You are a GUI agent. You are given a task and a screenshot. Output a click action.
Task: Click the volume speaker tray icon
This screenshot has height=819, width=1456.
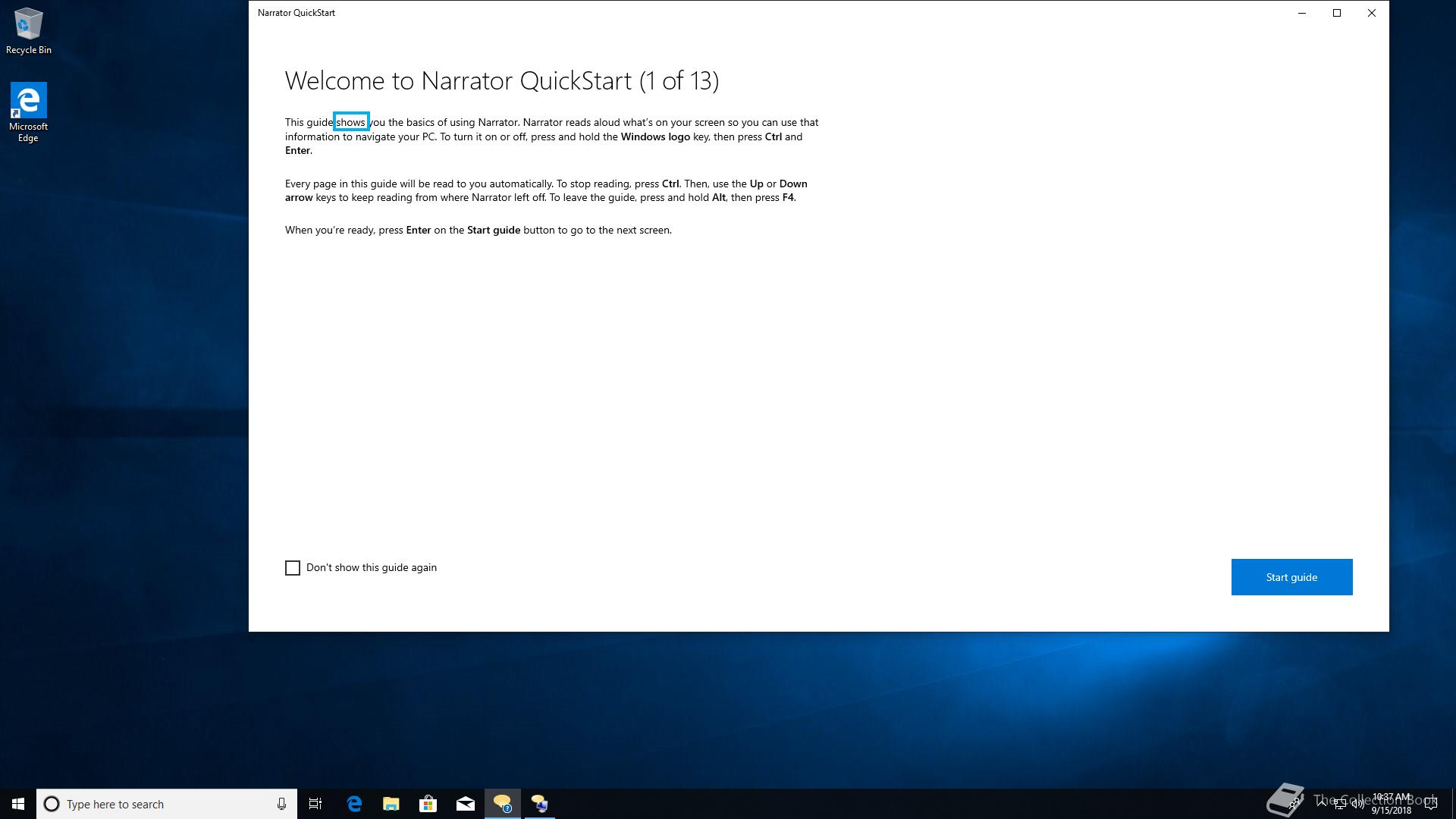(1357, 804)
